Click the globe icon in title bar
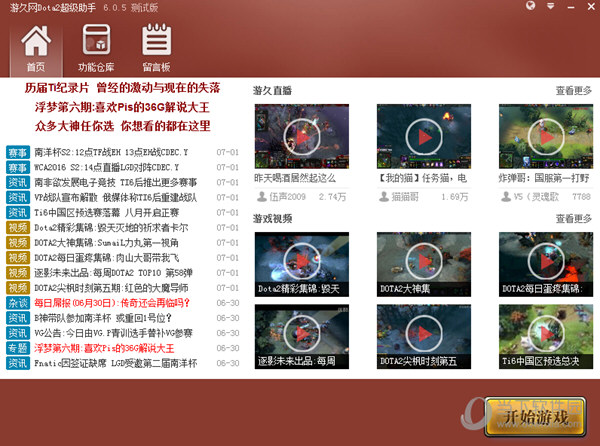Viewport: 600px width, 446px height. click(530, 6)
